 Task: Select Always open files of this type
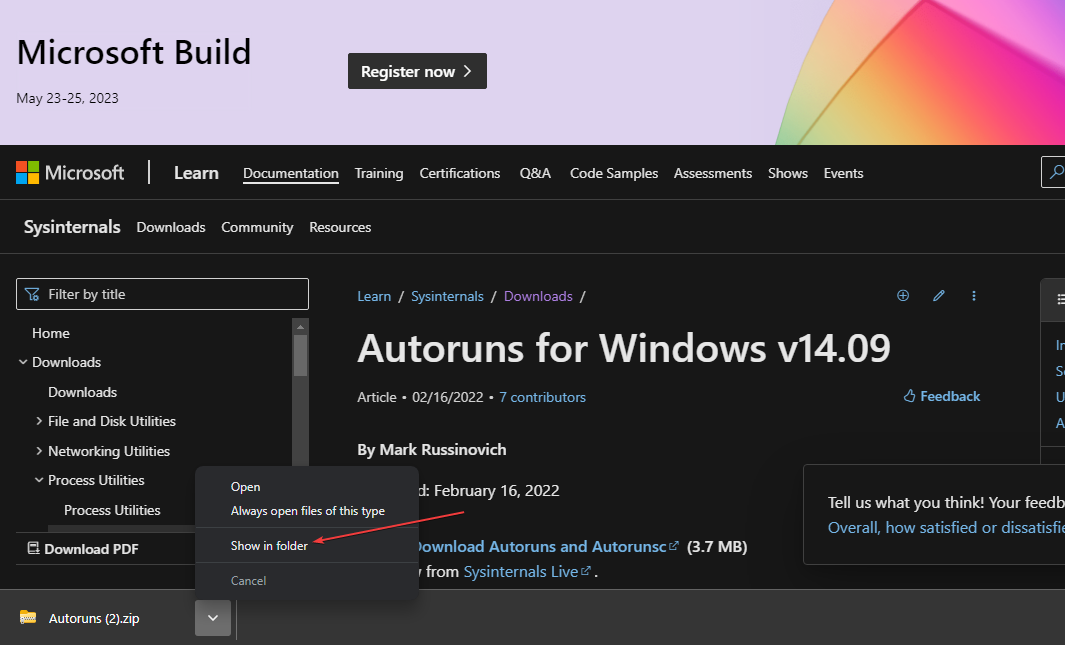308,511
